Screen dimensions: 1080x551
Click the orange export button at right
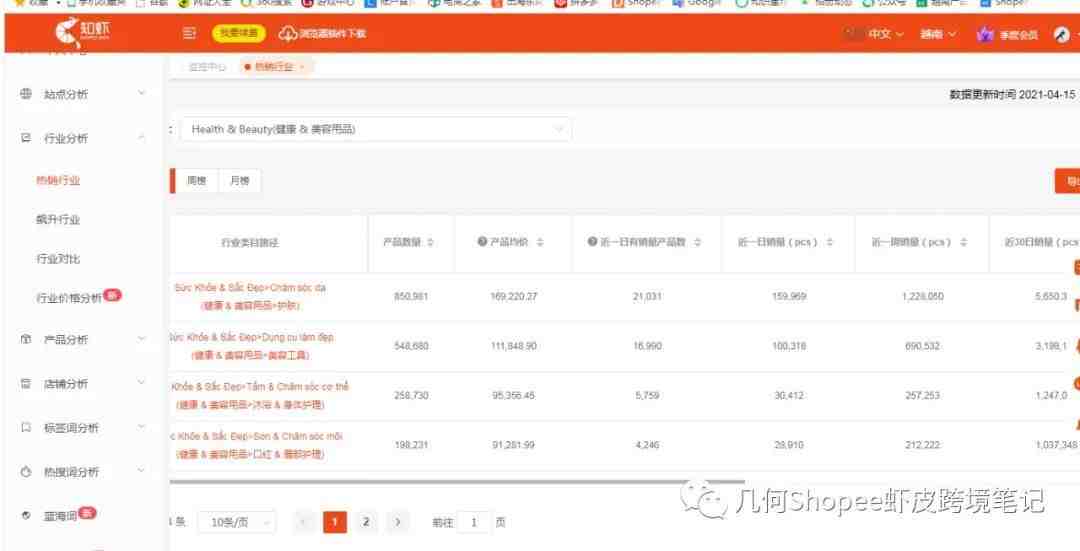pos(1067,181)
